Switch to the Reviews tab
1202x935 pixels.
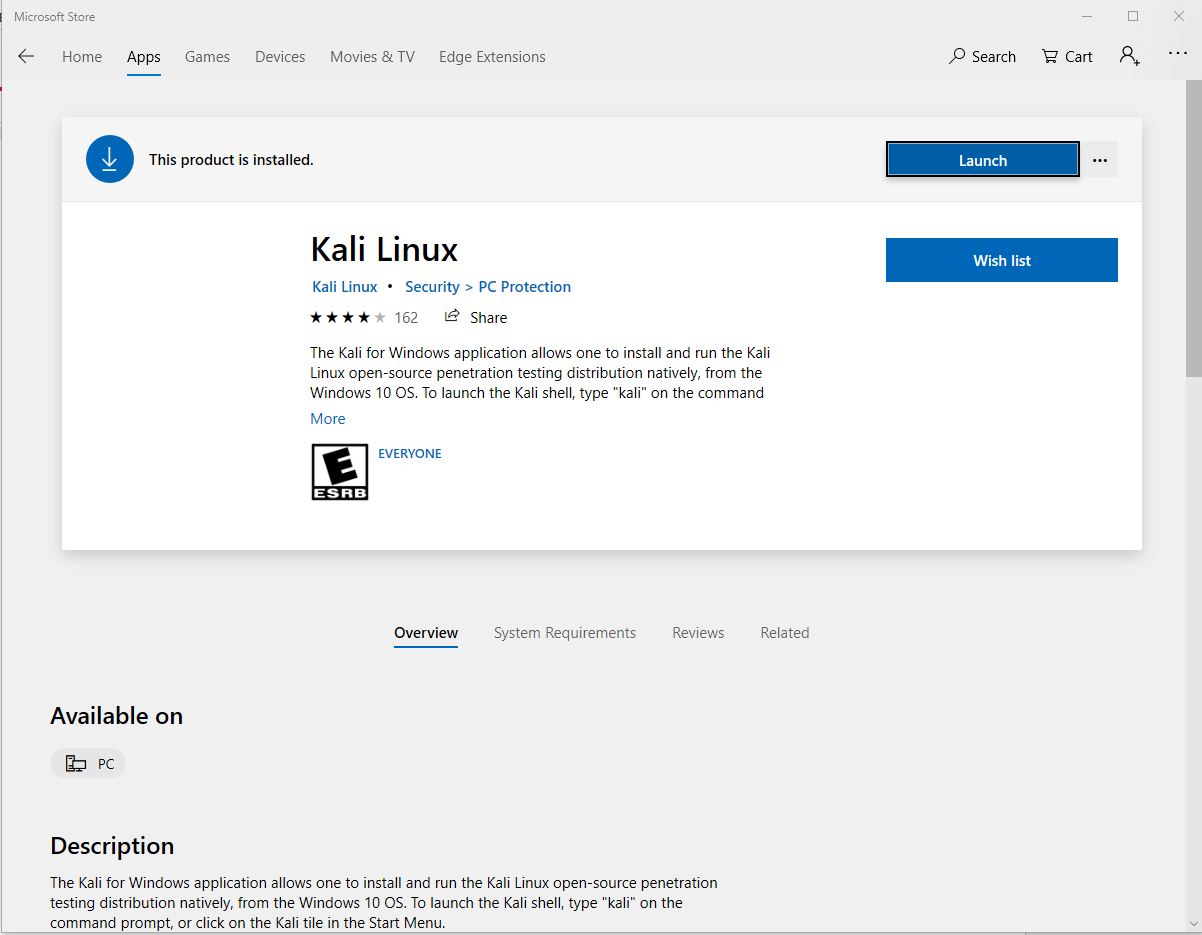coord(698,632)
